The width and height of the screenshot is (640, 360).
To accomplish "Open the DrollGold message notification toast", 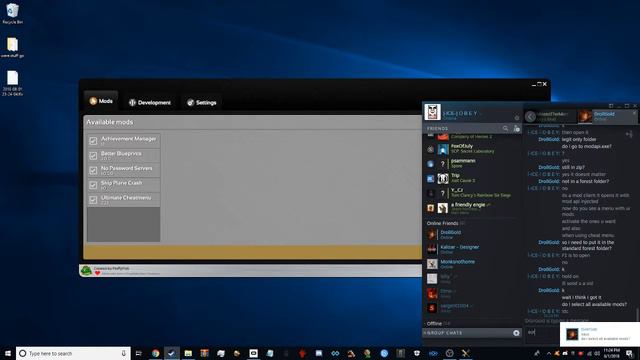I will click(x=600, y=334).
